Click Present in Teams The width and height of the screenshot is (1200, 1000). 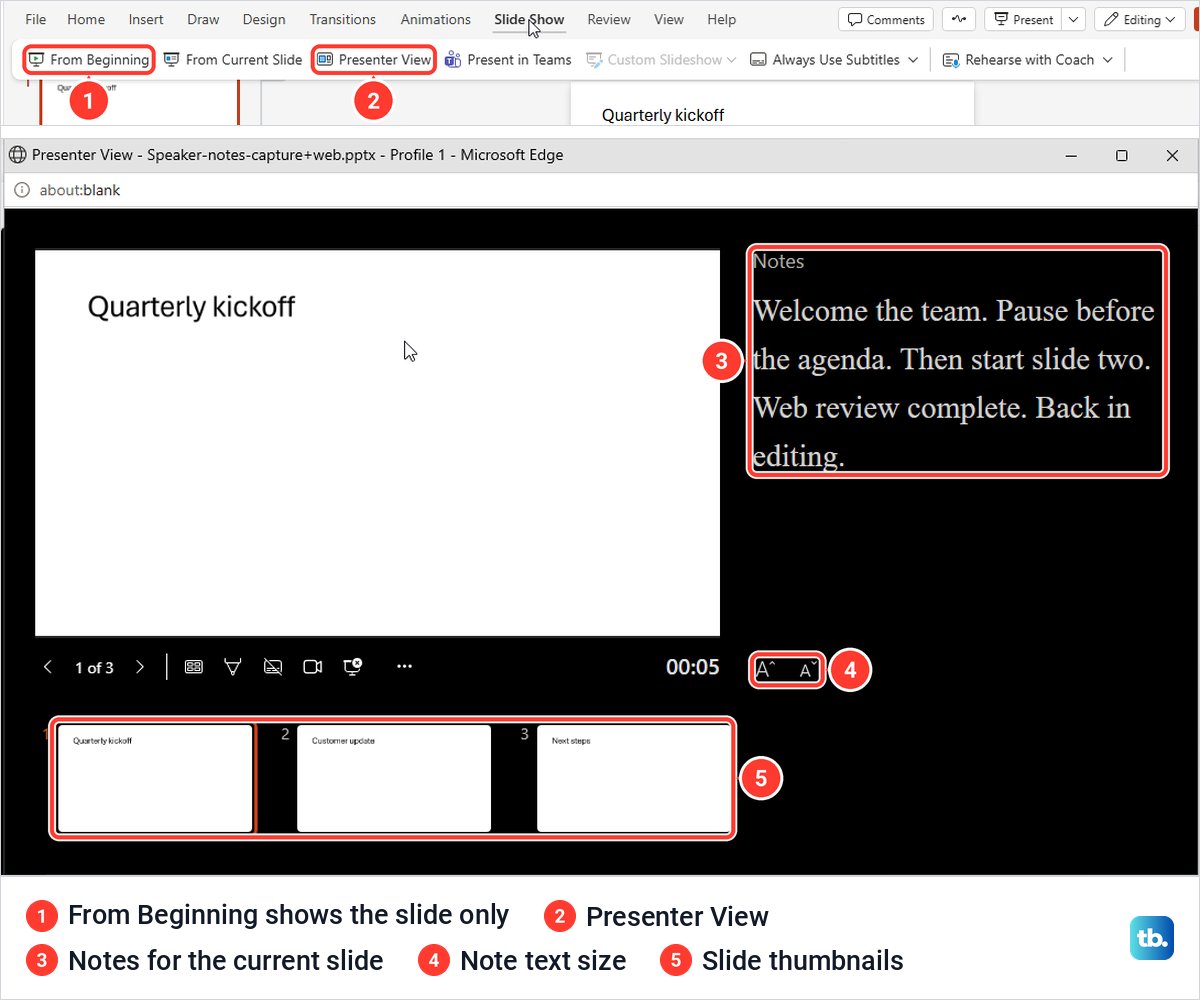coord(508,60)
